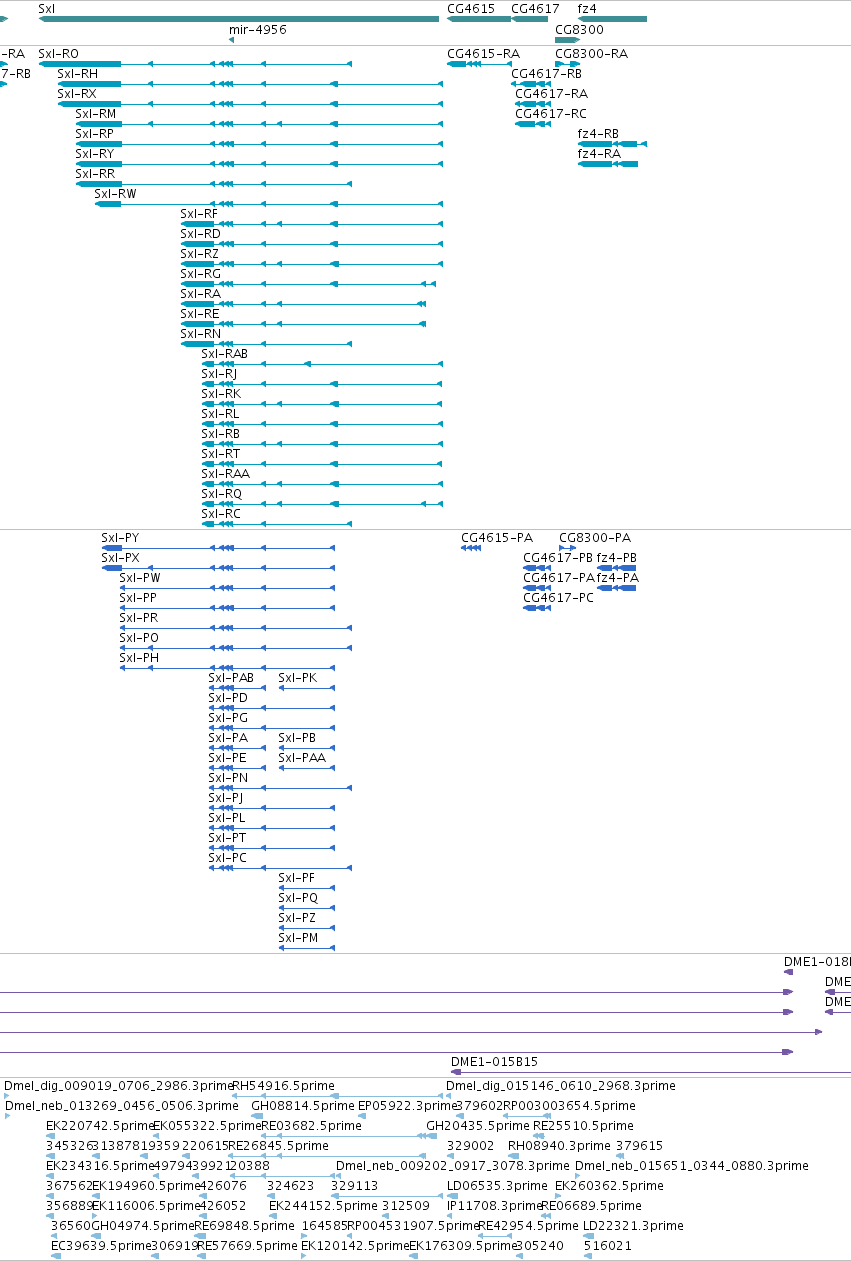Select transcript CG4617-RC label
The height and width of the screenshot is (1261, 851).
click(x=551, y=114)
